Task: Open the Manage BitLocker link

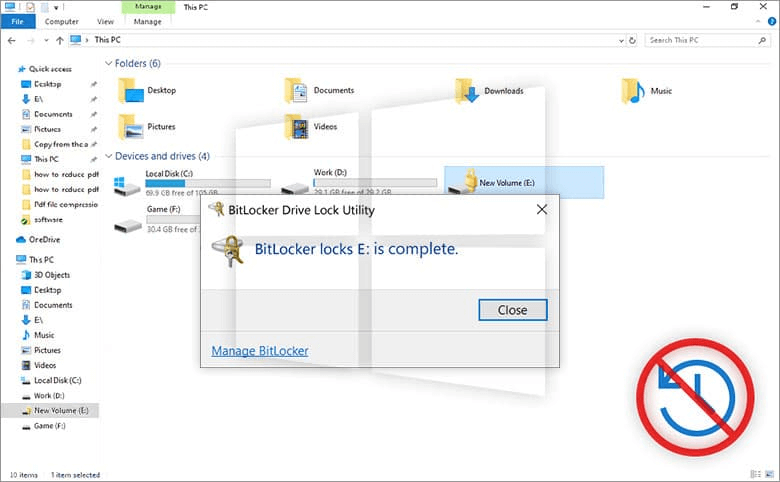Action: tap(260, 351)
